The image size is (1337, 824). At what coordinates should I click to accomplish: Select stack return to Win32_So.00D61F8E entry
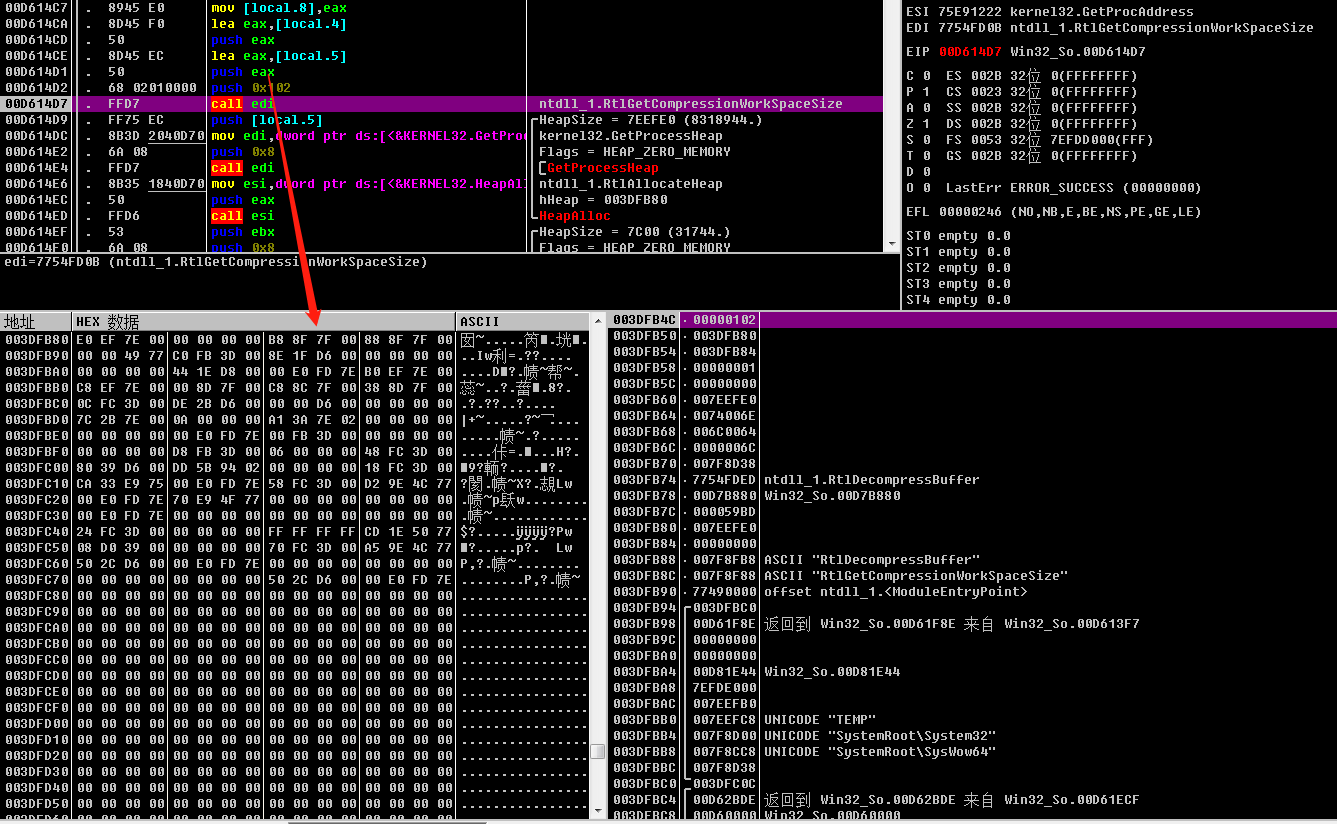point(951,624)
